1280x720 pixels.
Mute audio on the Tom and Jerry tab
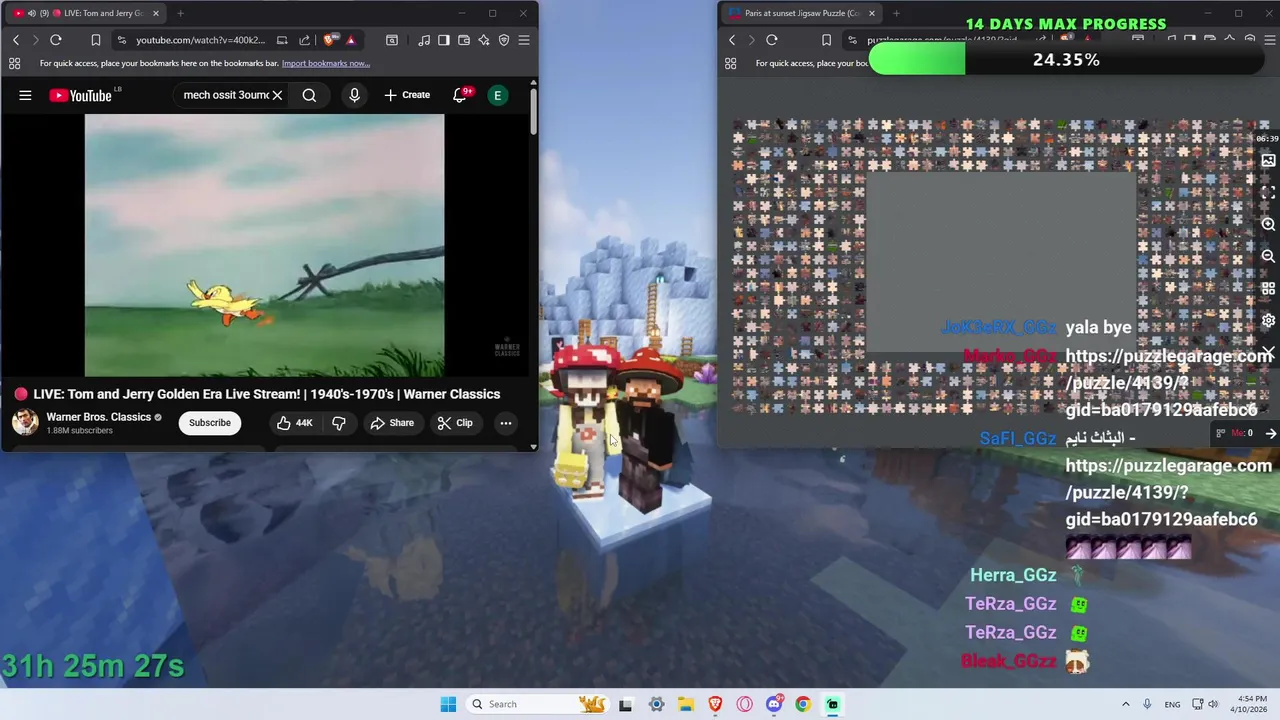coord(32,13)
